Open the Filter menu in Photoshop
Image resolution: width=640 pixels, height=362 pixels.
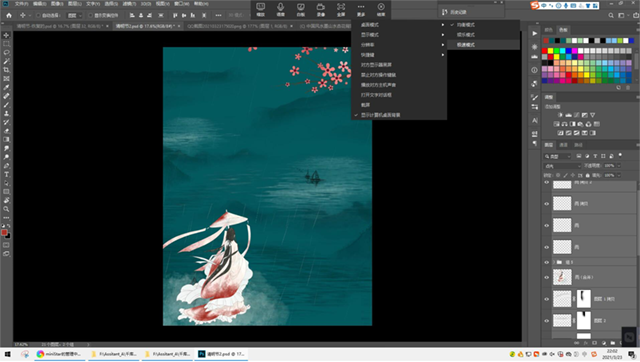(129, 4)
